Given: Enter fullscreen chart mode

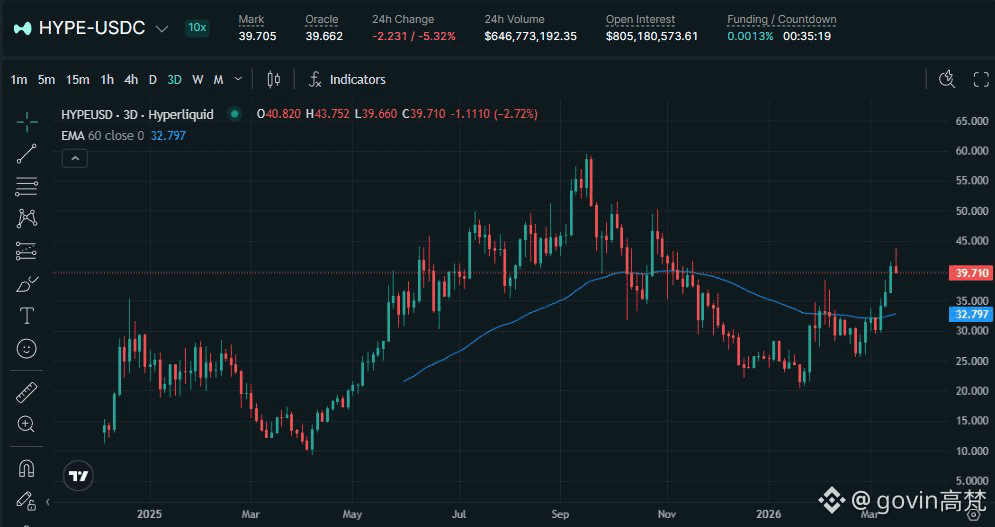Looking at the screenshot, I should 981,79.
